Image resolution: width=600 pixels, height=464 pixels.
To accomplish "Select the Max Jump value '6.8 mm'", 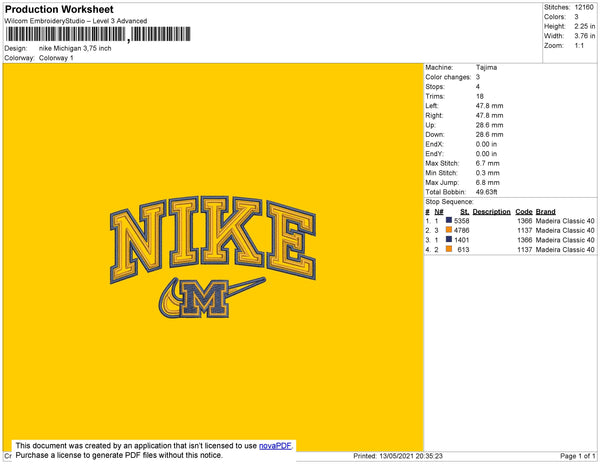I will [488, 182].
